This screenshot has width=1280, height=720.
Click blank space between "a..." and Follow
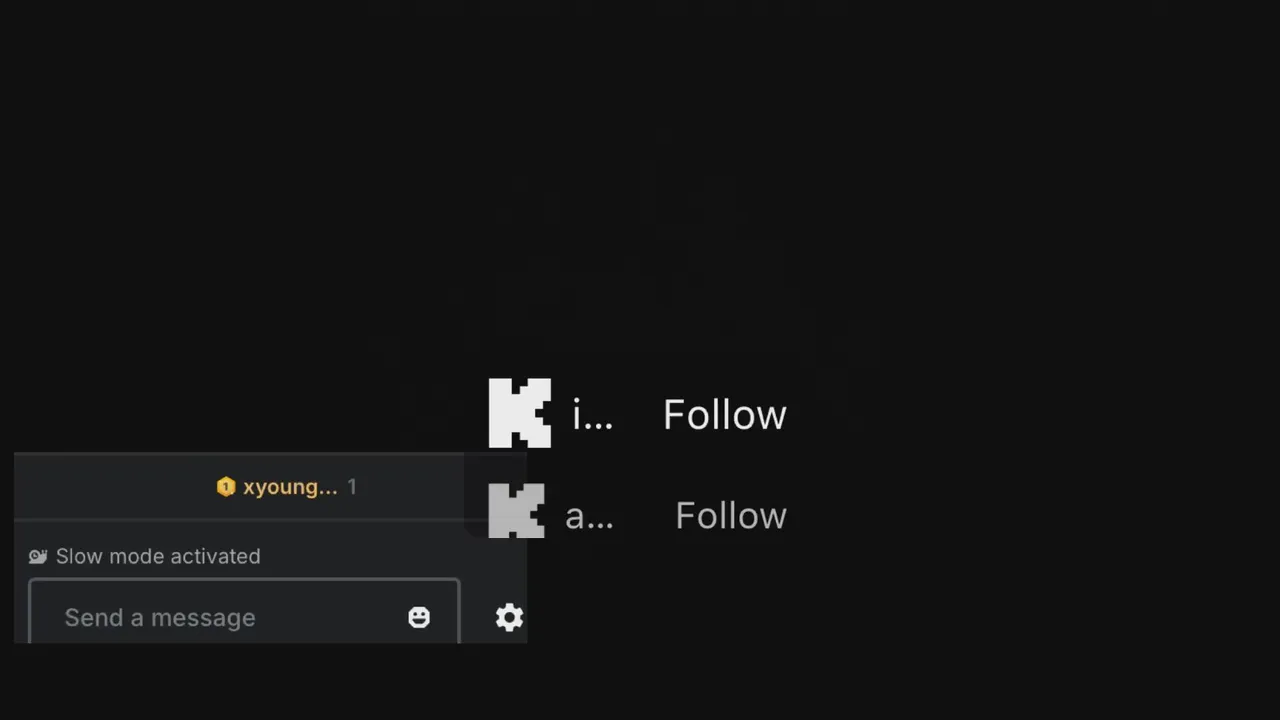[644, 516]
